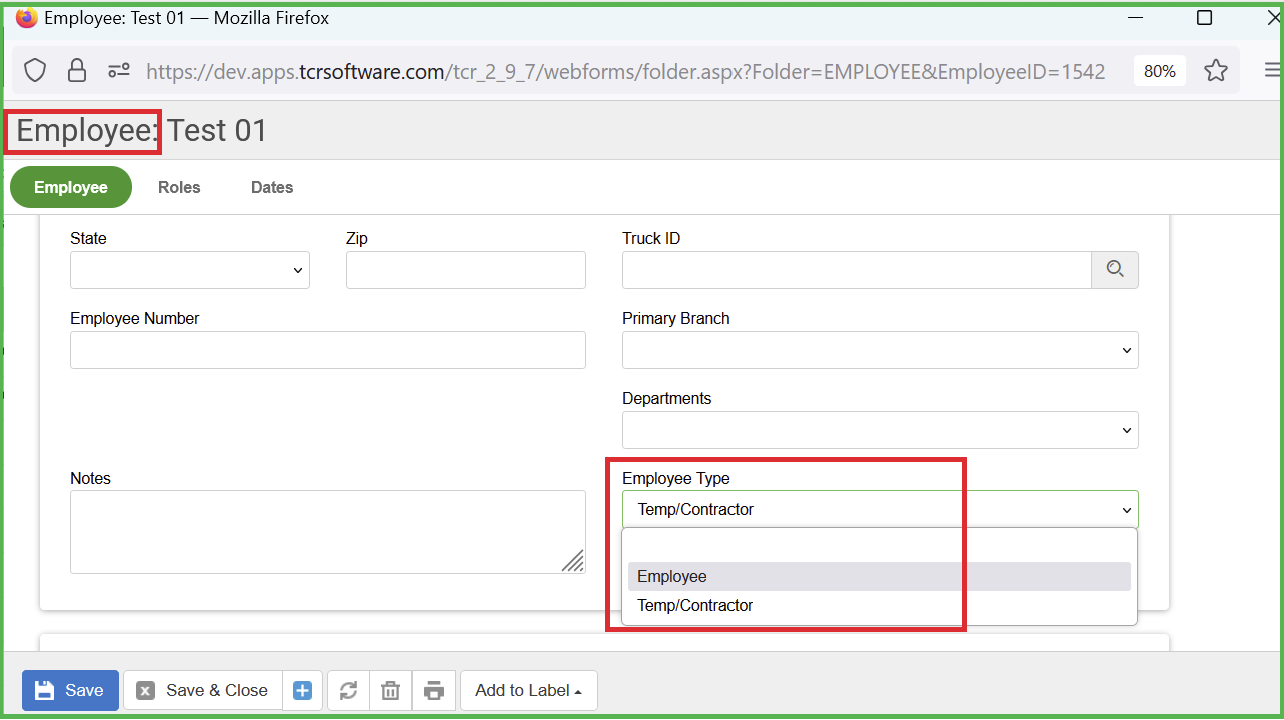Open the State dropdown
This screenshot has width=1284, height=720.
pos(190,270)
